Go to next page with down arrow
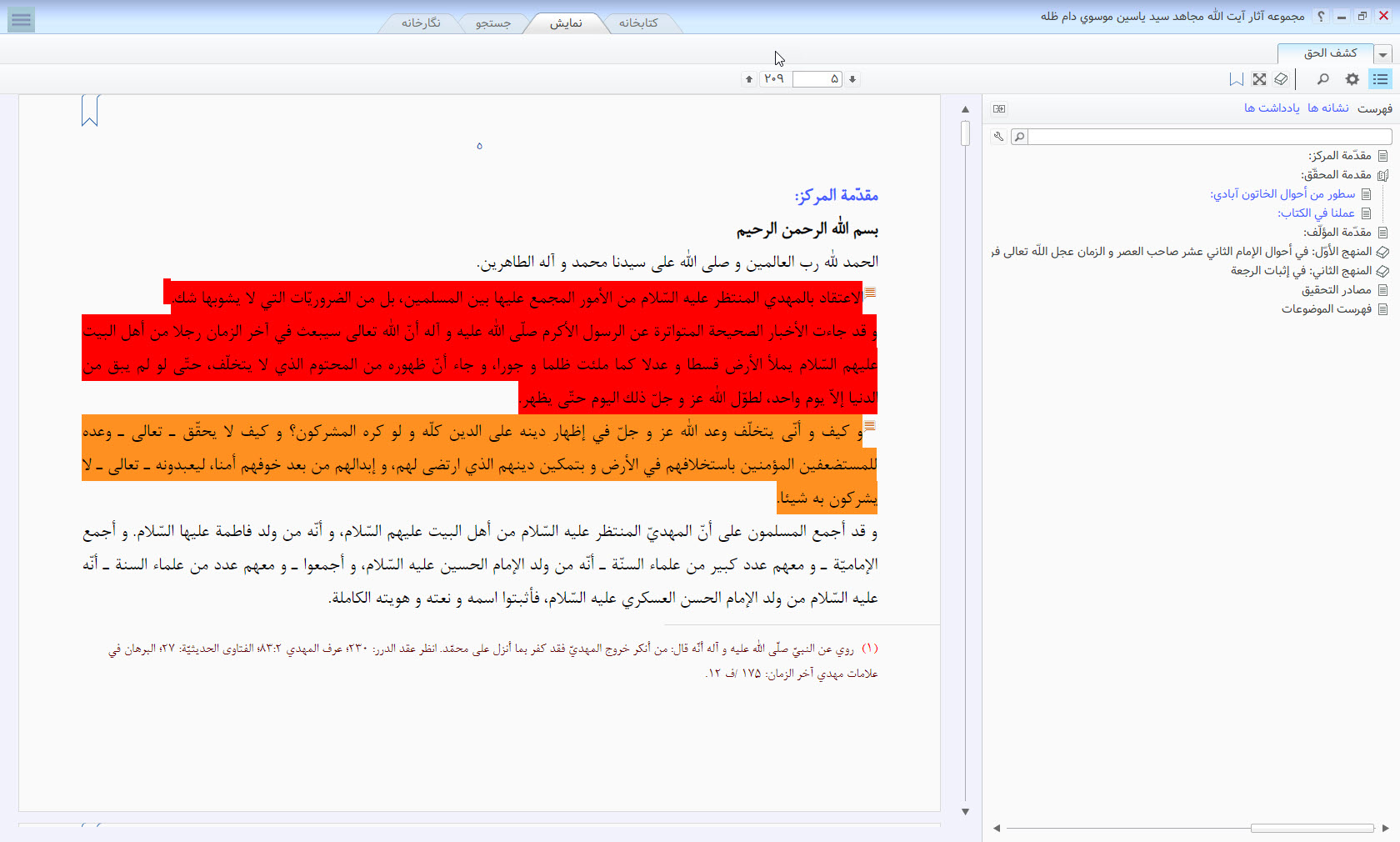This screenshot has height=842, width=1400. coord(852,79)
